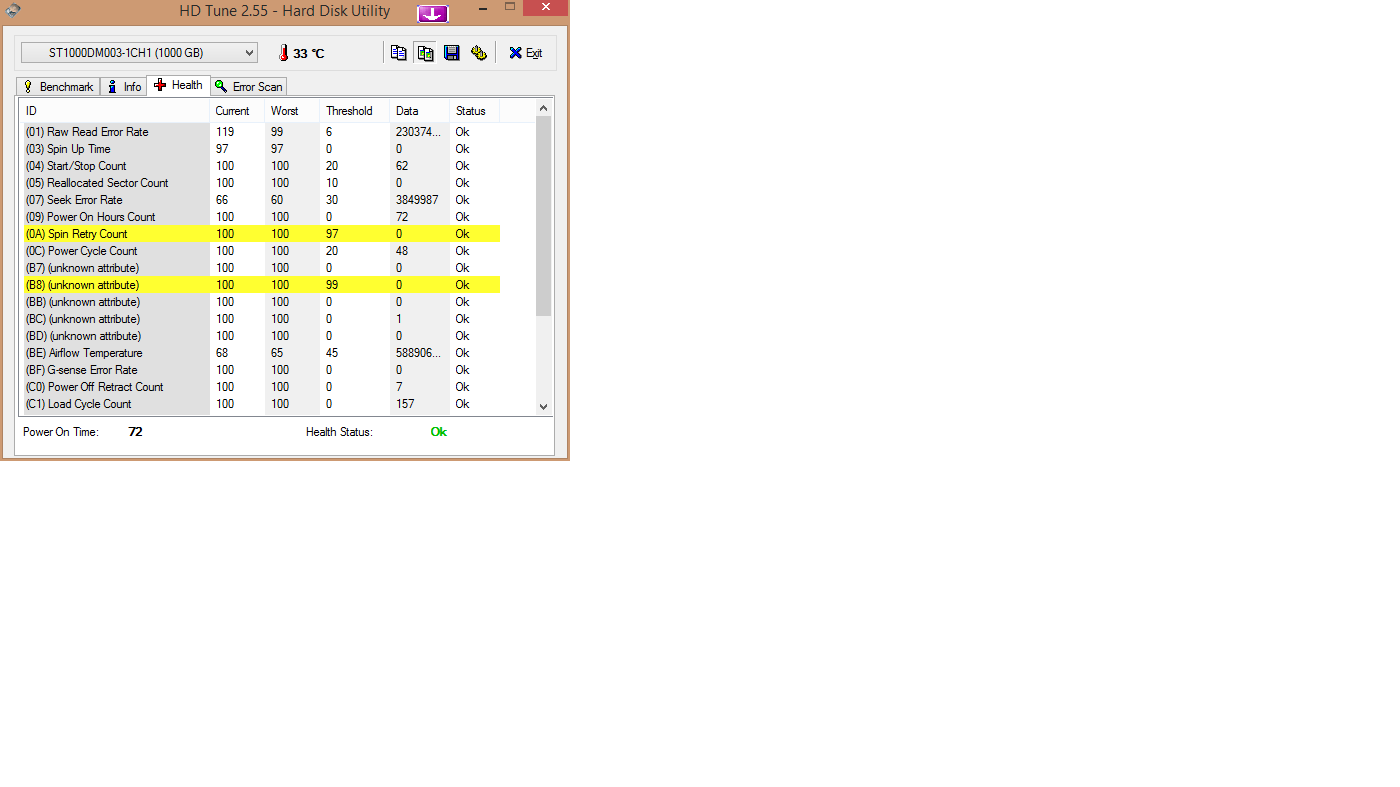Screen dimensions: 1400x787
Task: Click the scrollbar up arrow
Action: (x=544, y=108)
